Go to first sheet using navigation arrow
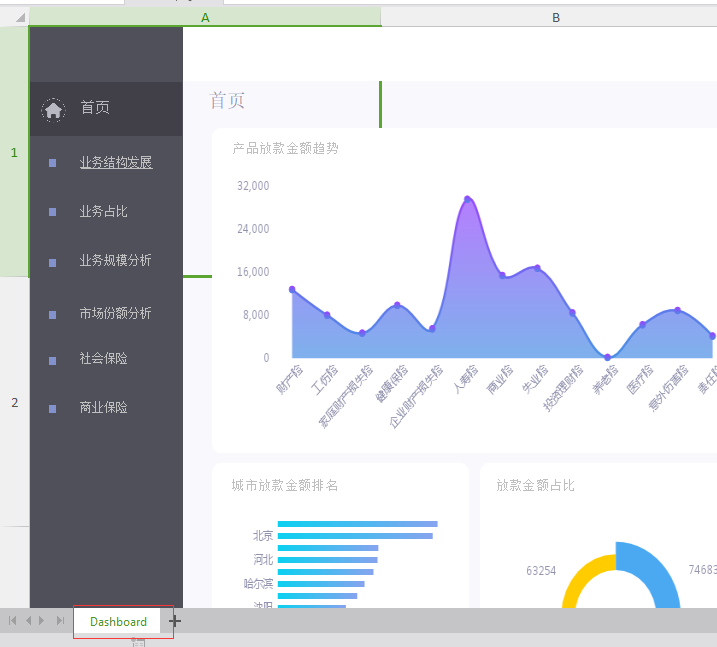The image size is (717, 647). (x=13, y=621)
